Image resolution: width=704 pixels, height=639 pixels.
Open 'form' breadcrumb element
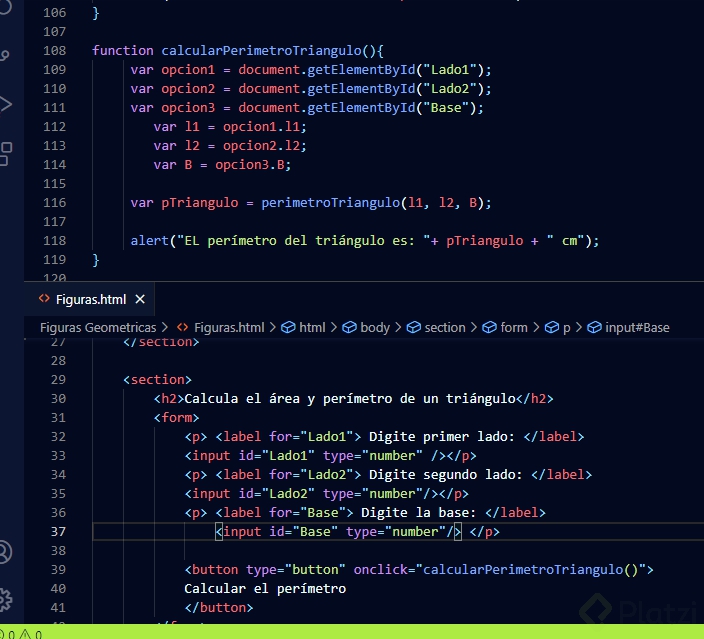(x=514, y=327)
